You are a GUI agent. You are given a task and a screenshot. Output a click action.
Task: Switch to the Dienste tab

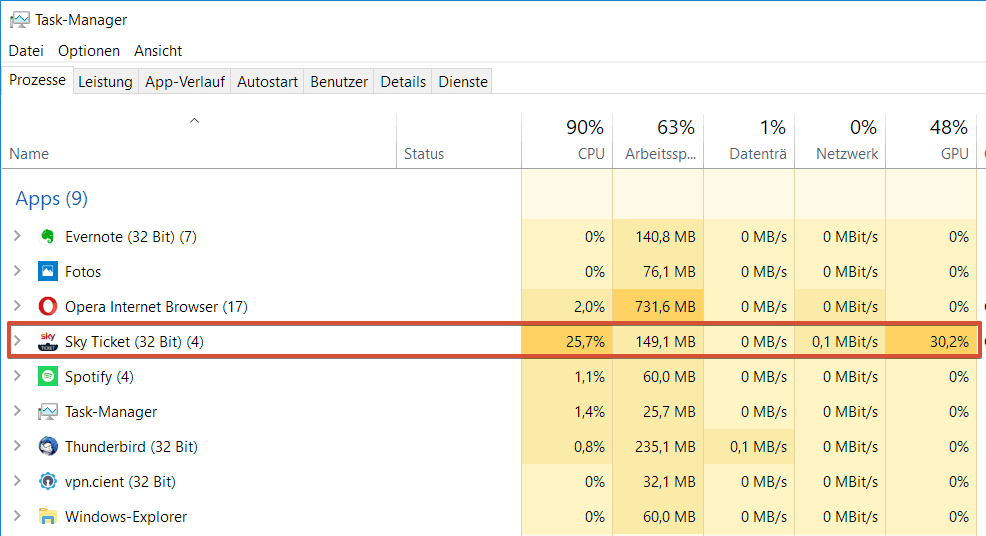[x=463, y=82]
